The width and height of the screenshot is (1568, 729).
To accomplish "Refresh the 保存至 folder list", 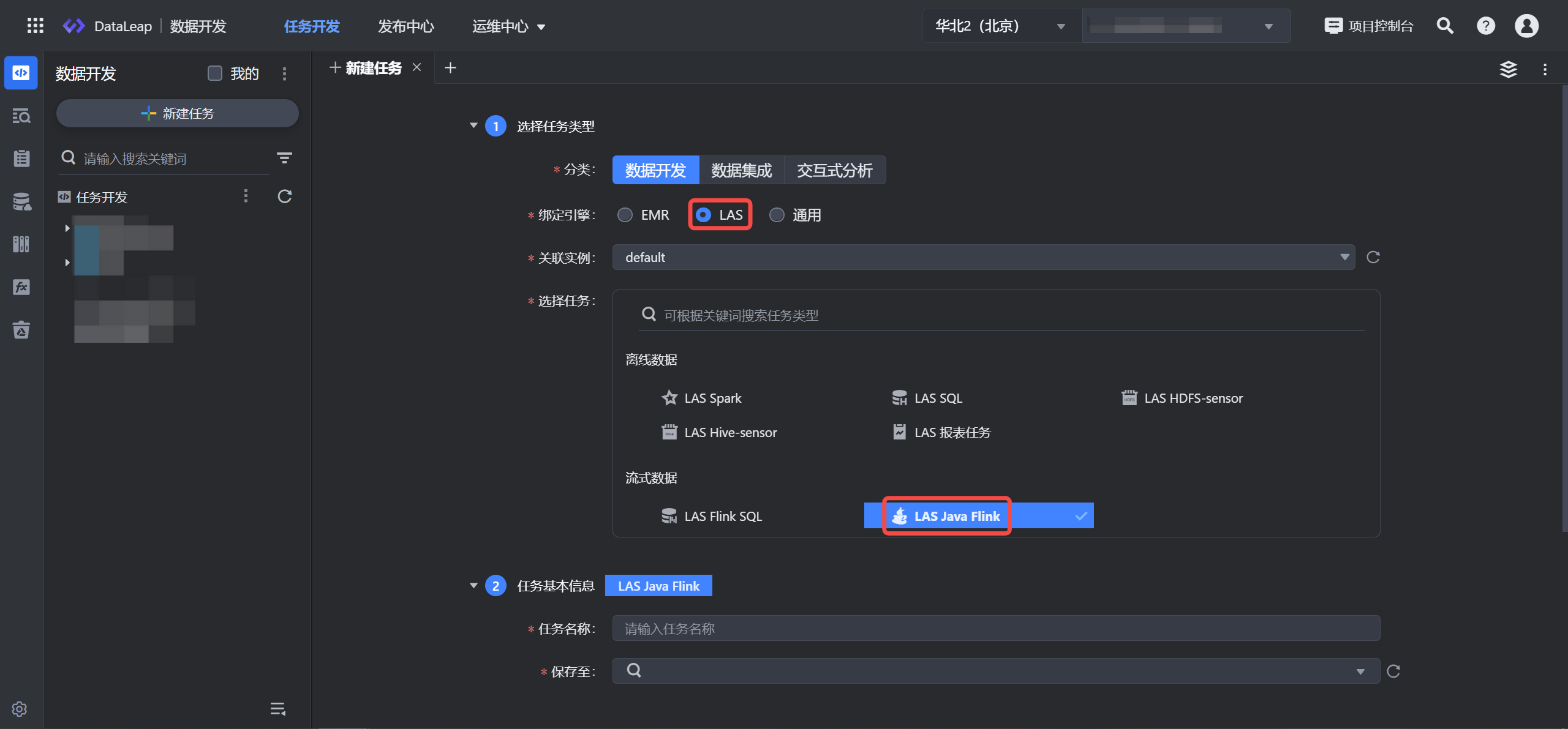I will (1393, 671).
